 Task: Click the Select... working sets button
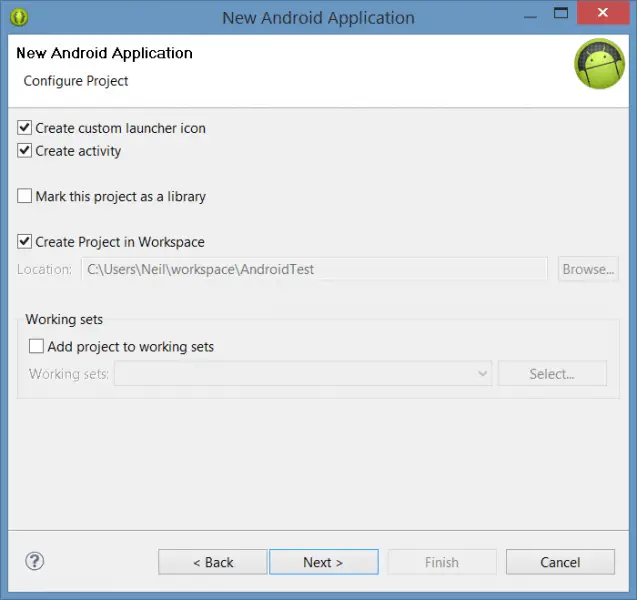point(552,374)
